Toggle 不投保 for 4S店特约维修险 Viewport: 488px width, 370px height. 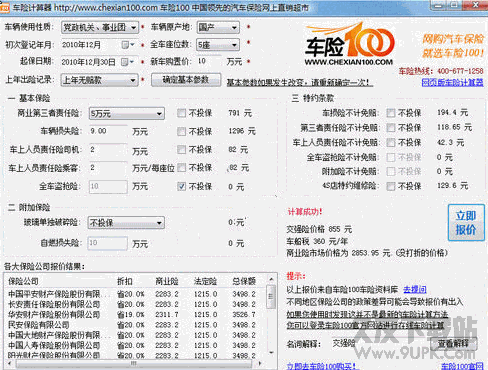(x=391, y=186)
